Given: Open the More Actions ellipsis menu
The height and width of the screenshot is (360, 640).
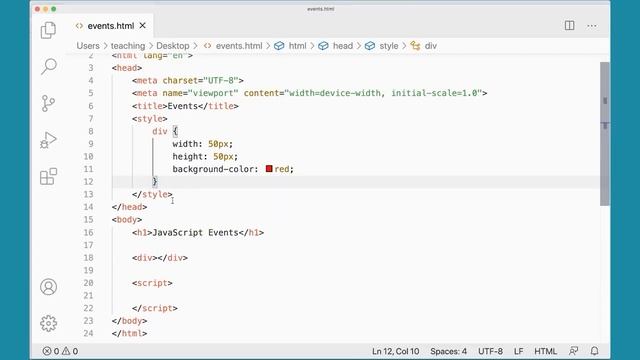Looking at the screenshot, I should pos(592,26).
